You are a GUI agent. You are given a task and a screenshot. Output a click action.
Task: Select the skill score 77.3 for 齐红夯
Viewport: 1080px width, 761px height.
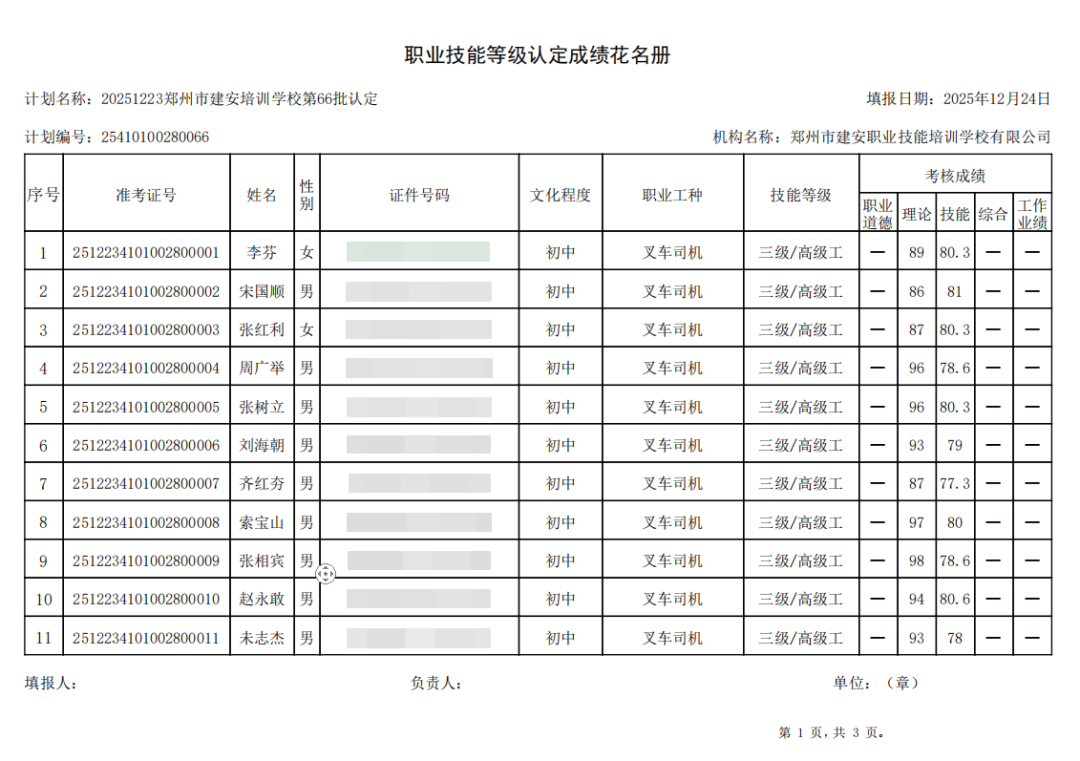(x=954, y=484)
